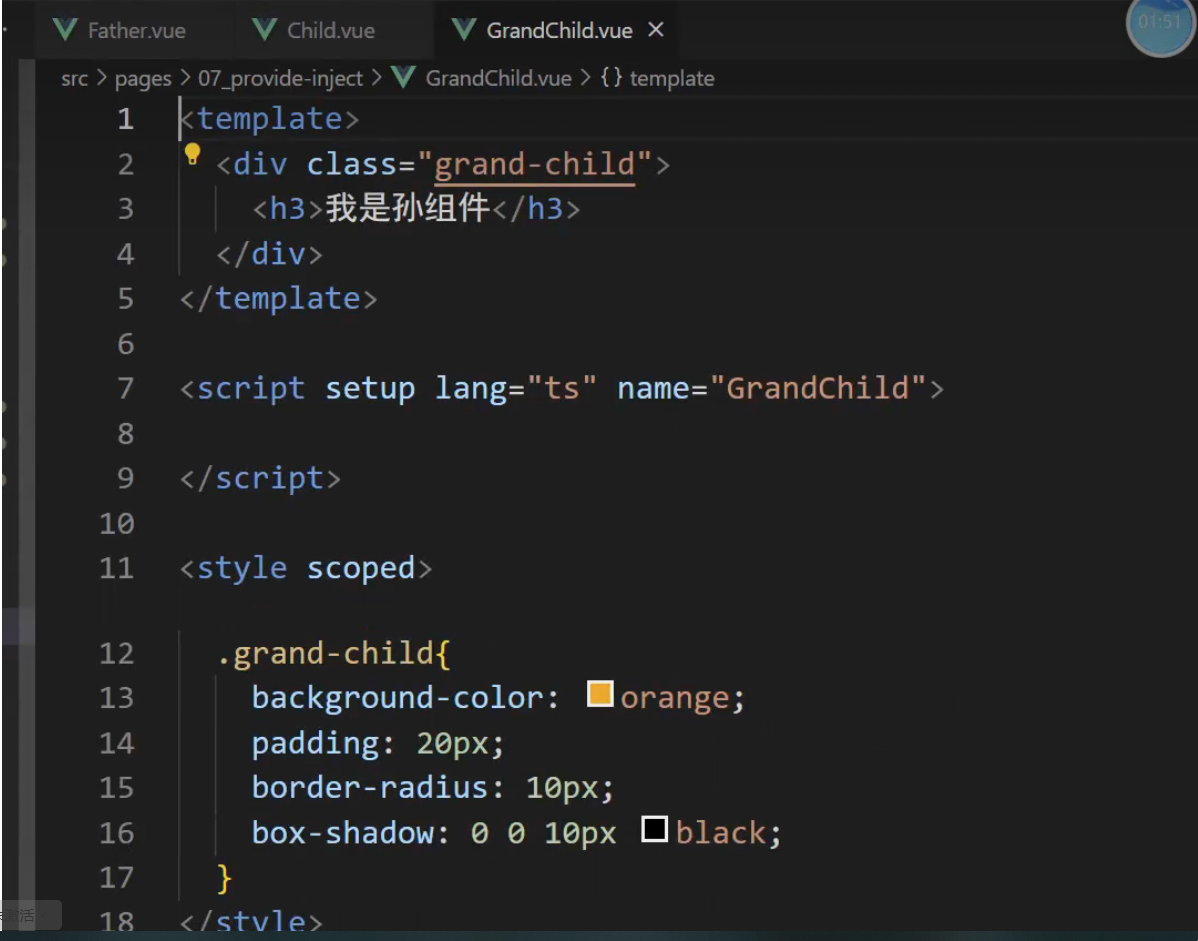The image size is (1198, 941).
Task: Open the template symbol breadcrumb
Action: [672, 79]
